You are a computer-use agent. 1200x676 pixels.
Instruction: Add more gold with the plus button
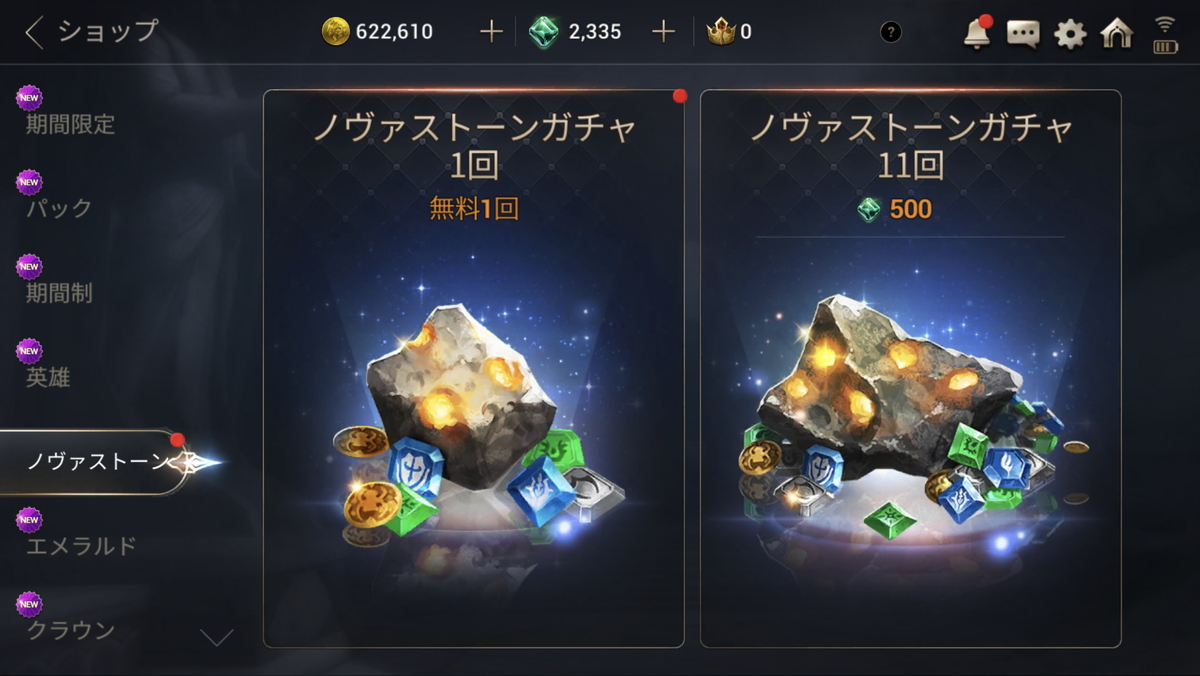click(491, 32)
